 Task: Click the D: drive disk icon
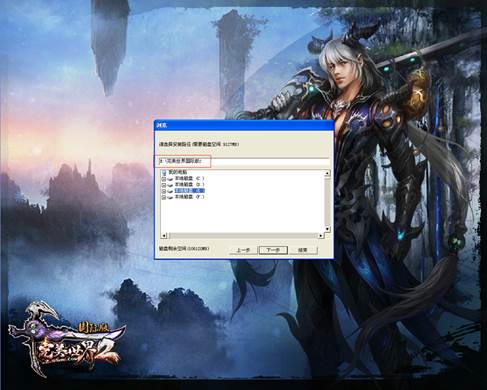pyautogui.click(x=170, y=185)
